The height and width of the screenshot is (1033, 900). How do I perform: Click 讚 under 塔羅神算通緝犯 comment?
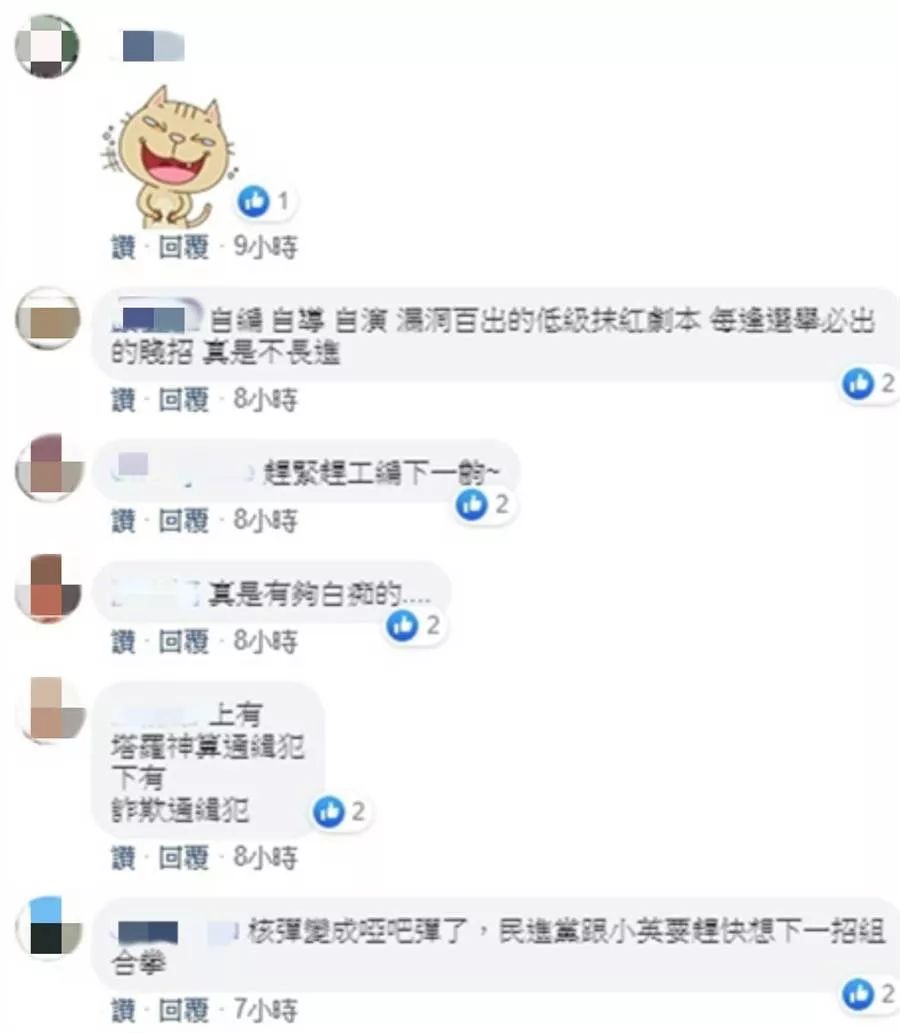pyautogui.click(x=123, y=858)
